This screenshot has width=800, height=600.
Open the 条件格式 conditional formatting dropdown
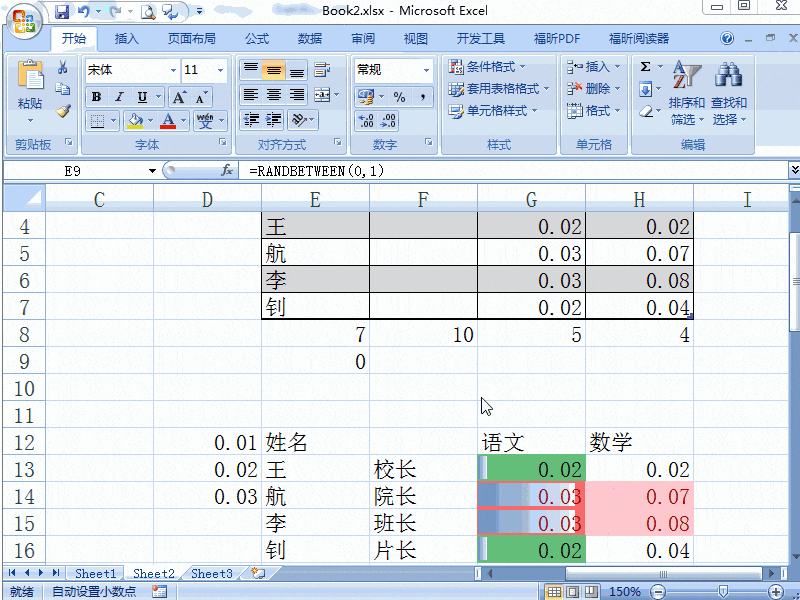[x=491, y=65]
